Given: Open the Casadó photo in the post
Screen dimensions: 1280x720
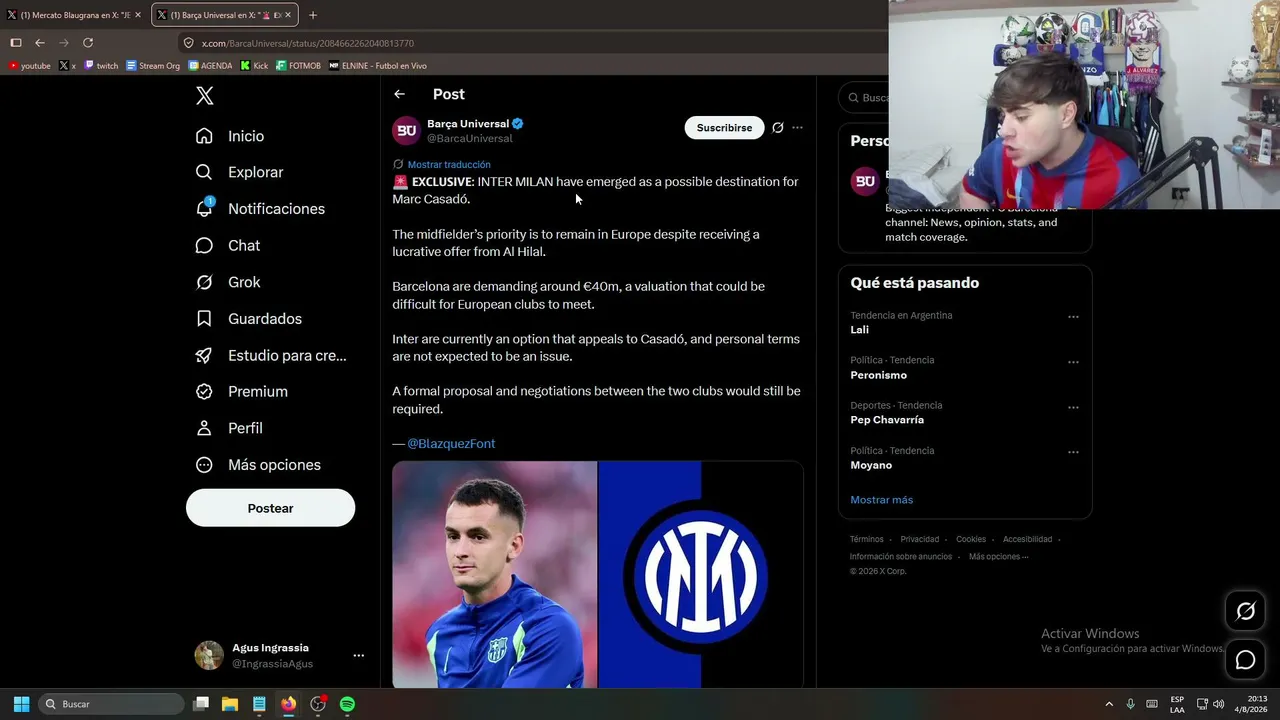Looking at the screenshot, I should (494, 575).
